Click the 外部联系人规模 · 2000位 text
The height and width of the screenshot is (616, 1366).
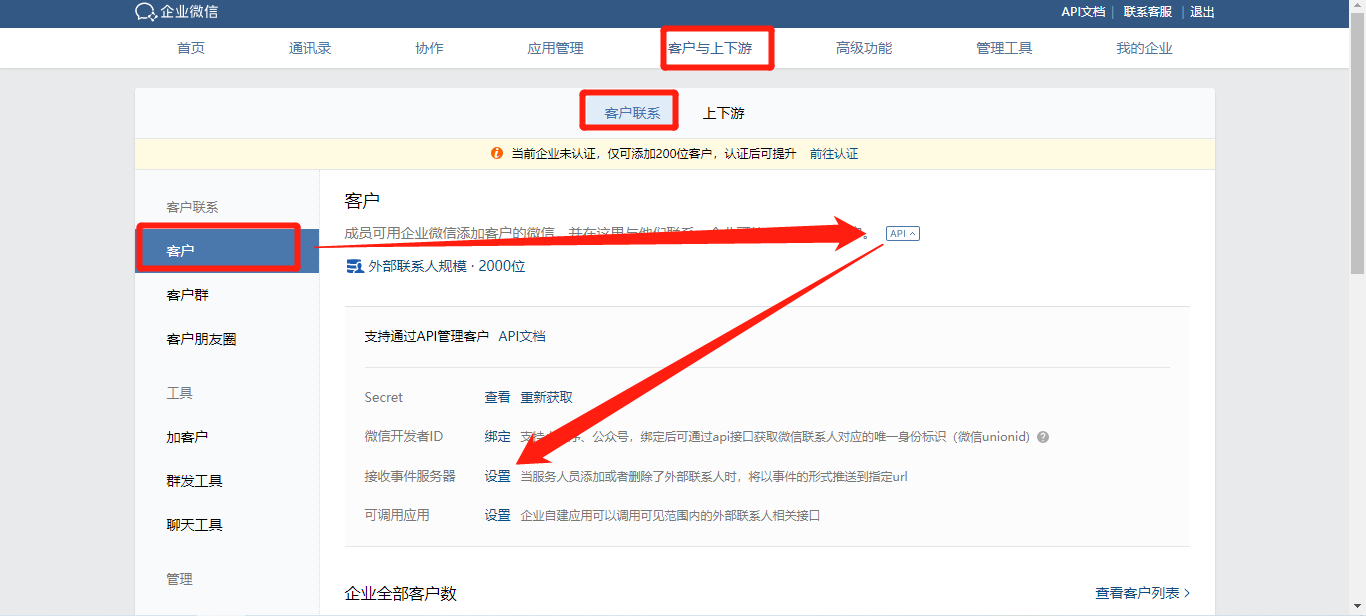pos(447,267)
